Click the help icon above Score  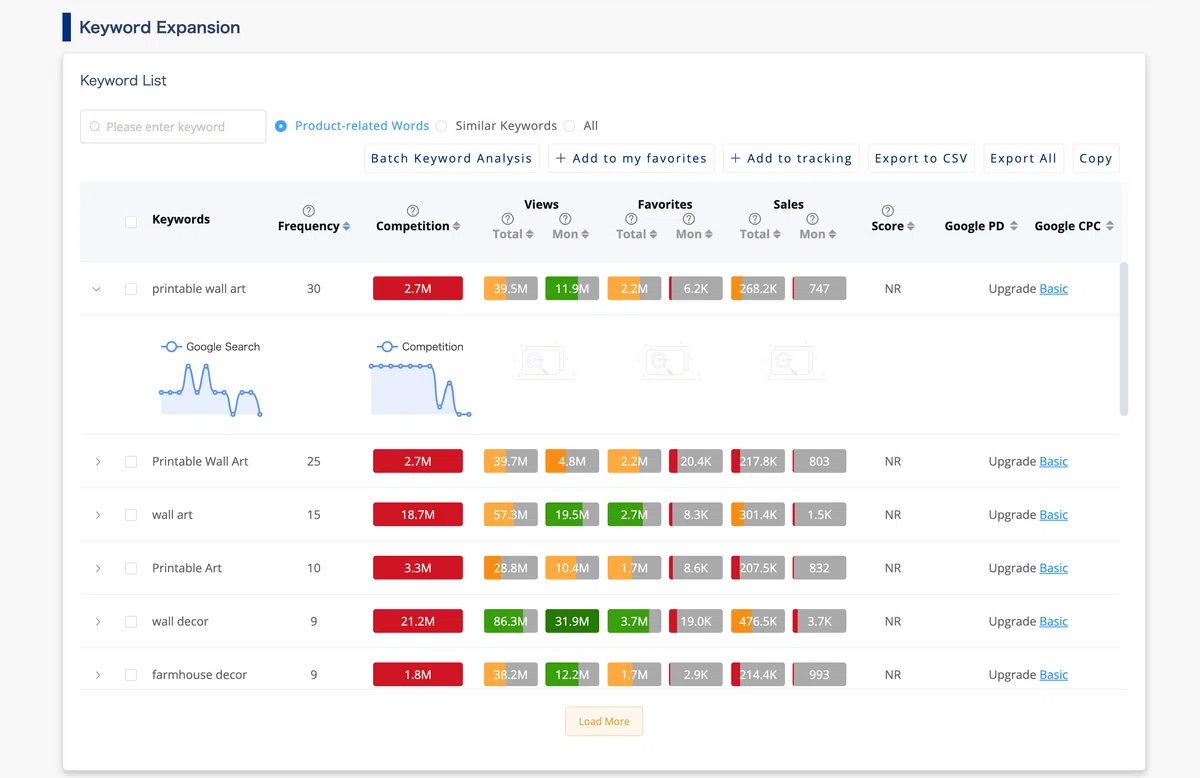[887, 211]
